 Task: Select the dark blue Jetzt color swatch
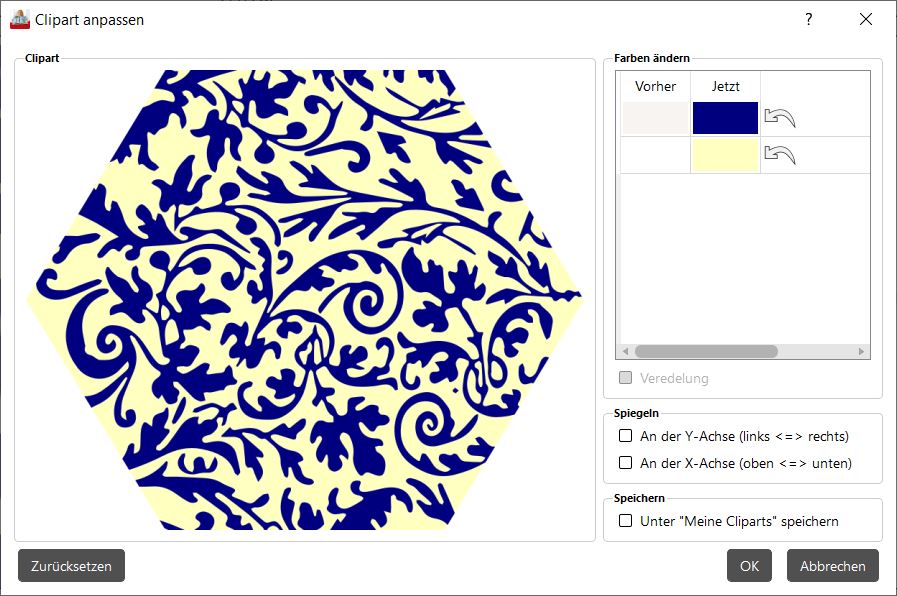725,118
